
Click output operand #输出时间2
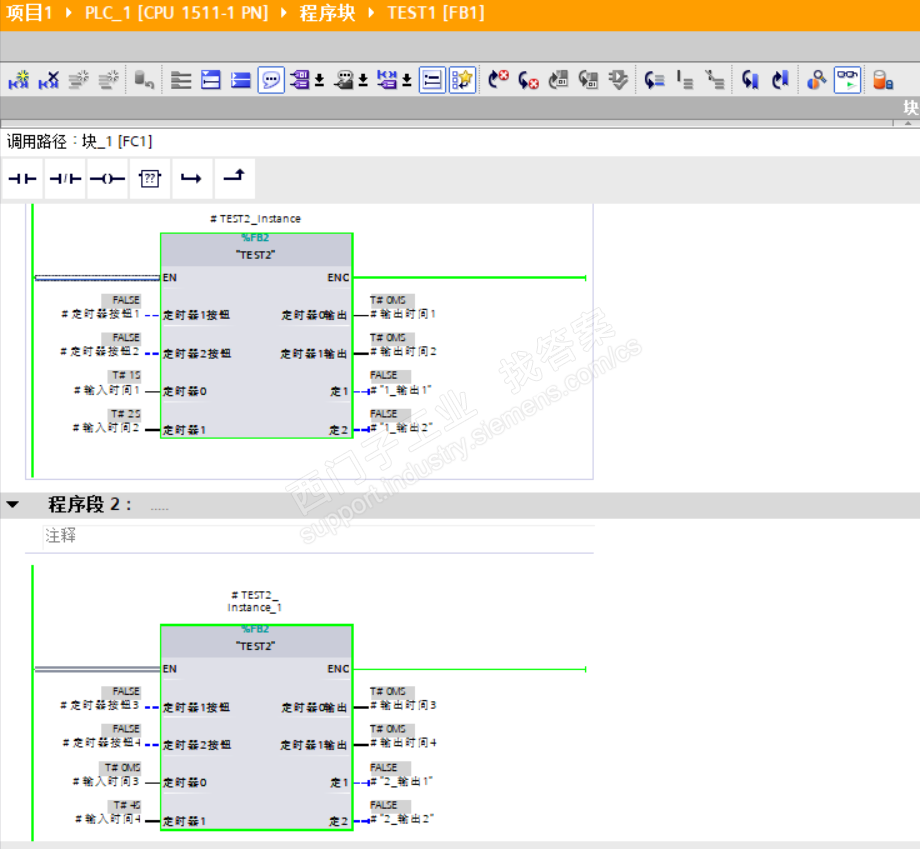[x=404, y=352]
